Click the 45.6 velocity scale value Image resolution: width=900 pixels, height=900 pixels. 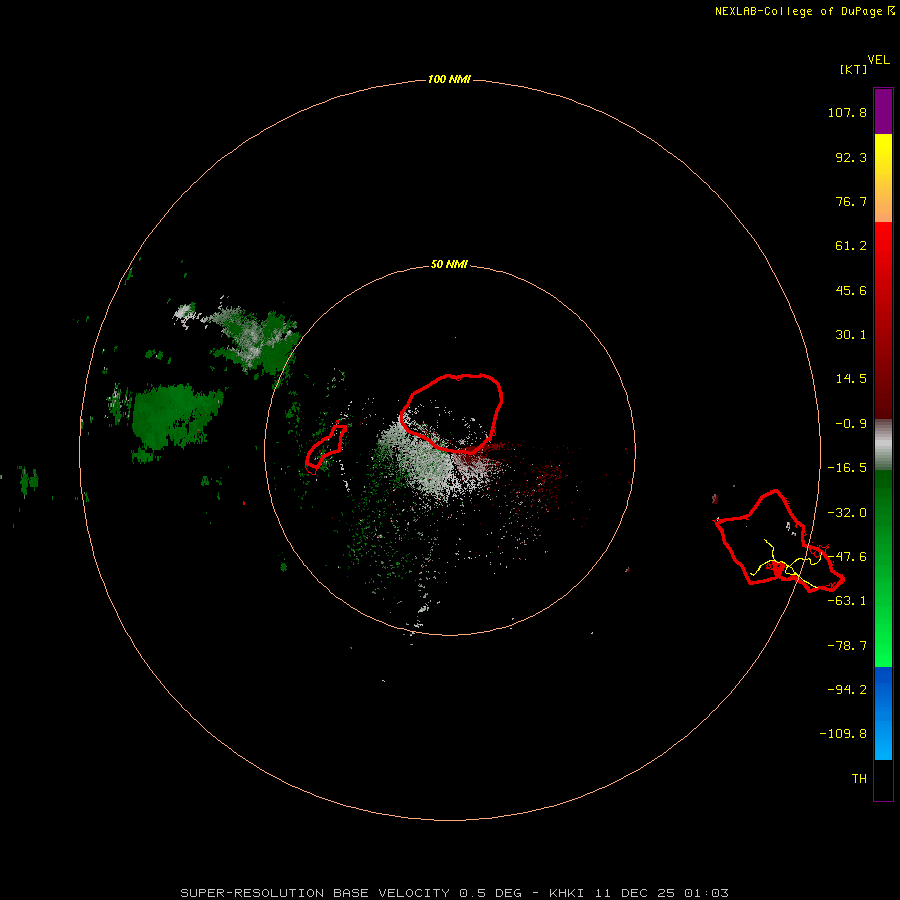pos(851,290)
